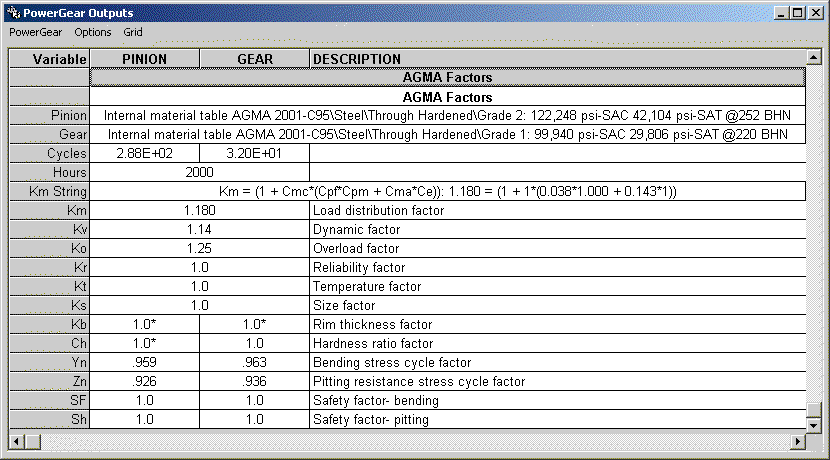Select the Hours cell showing 2000
Viewport: 830px width, 460px height.
coord(200,173)
